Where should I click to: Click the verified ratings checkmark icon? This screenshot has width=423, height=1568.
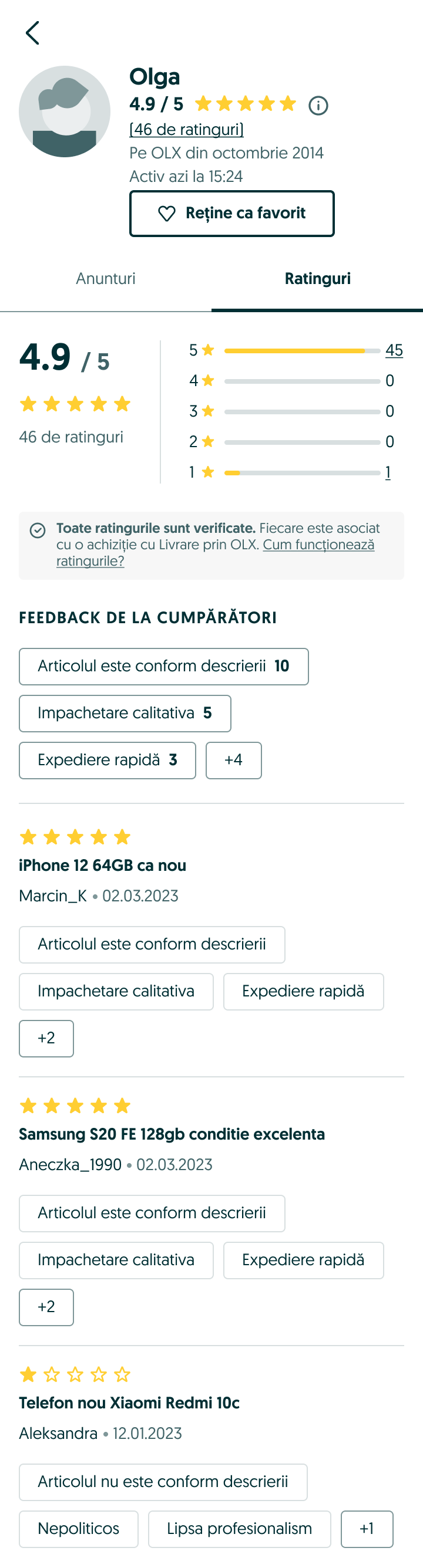pyautogui.click(x=38, y=530)
